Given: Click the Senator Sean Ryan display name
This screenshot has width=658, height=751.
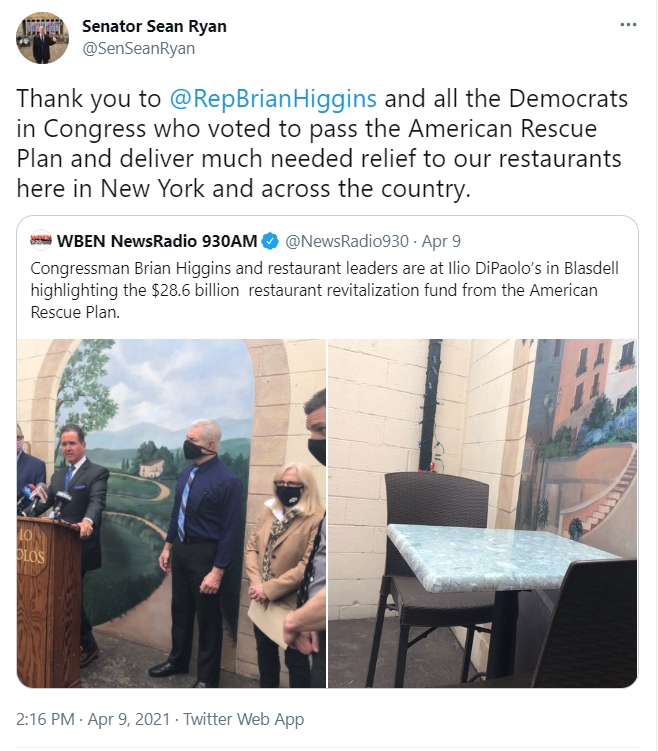Looking at the screenshot, I should click(x=154, y=26).
